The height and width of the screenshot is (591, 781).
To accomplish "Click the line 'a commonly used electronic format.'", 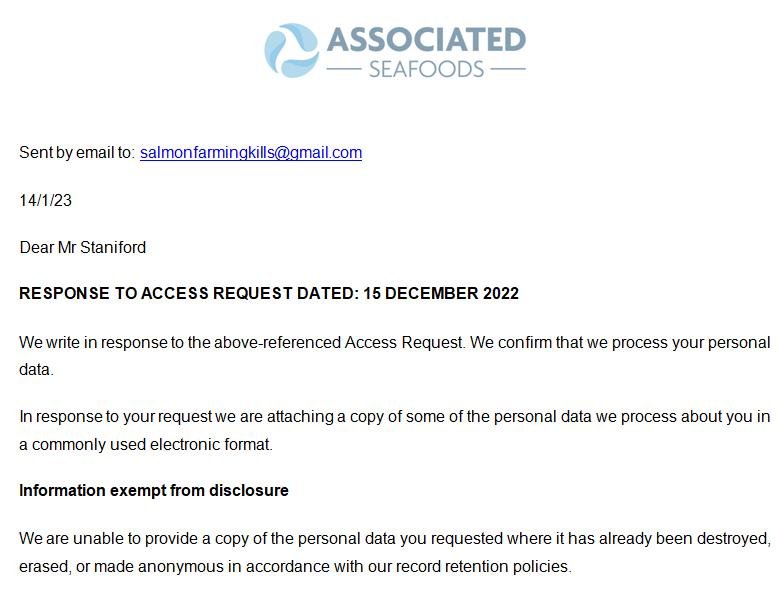I will coord(146,444).
